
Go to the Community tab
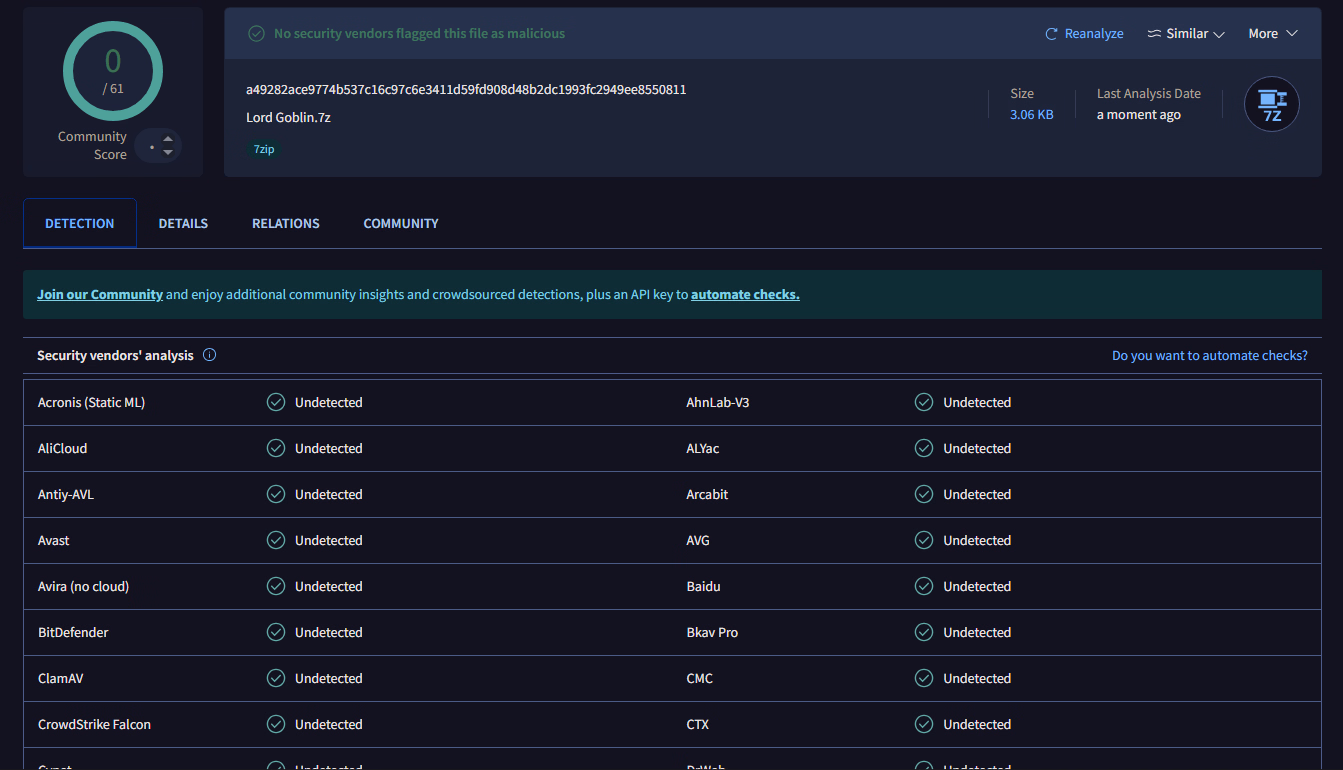coord(401,224)
